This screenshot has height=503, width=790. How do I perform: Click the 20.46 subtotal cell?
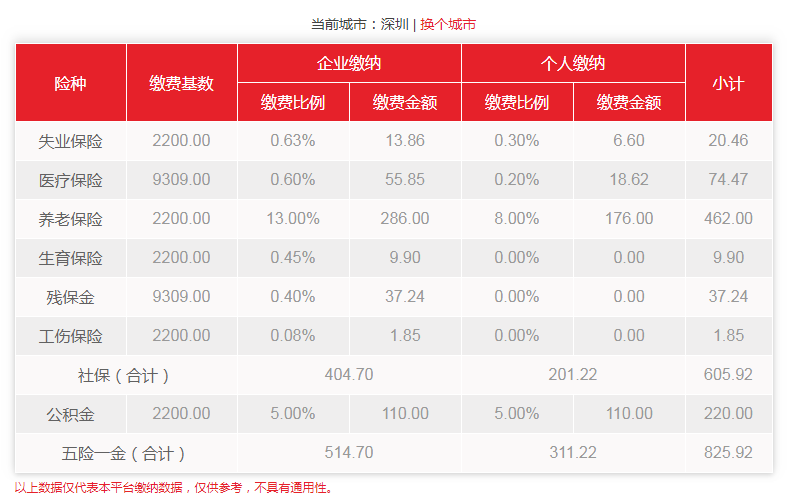pos(729,141)
